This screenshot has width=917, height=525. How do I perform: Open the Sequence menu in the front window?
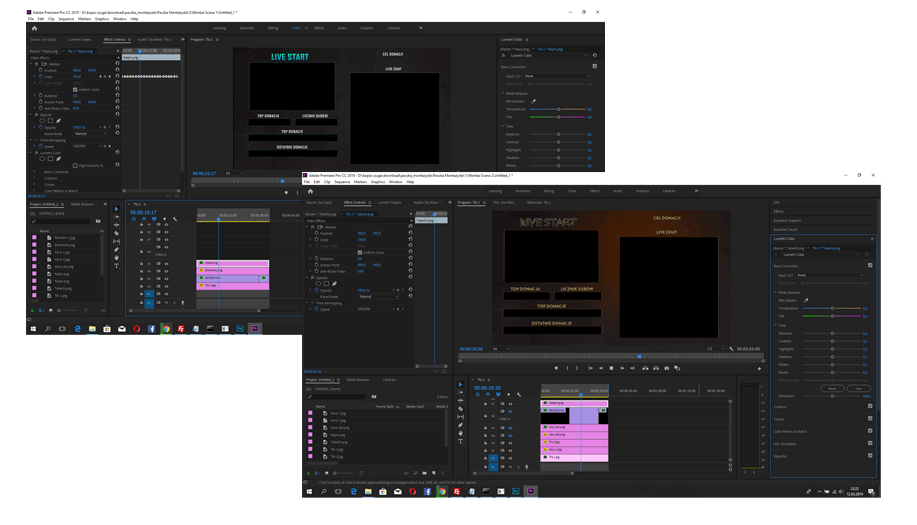pos(342,182)
